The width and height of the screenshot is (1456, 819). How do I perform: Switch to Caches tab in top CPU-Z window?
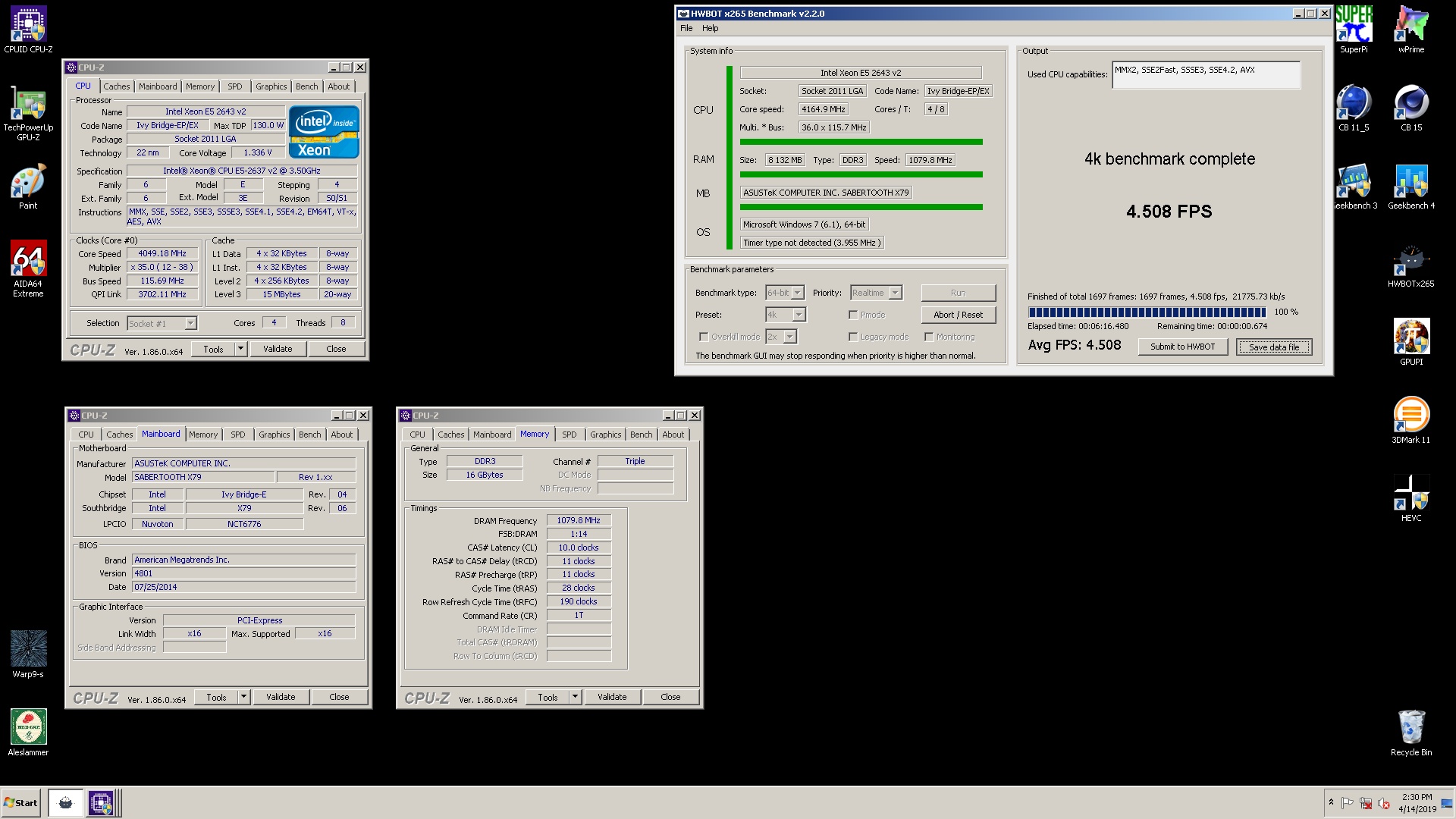click(x=117, y=86)
